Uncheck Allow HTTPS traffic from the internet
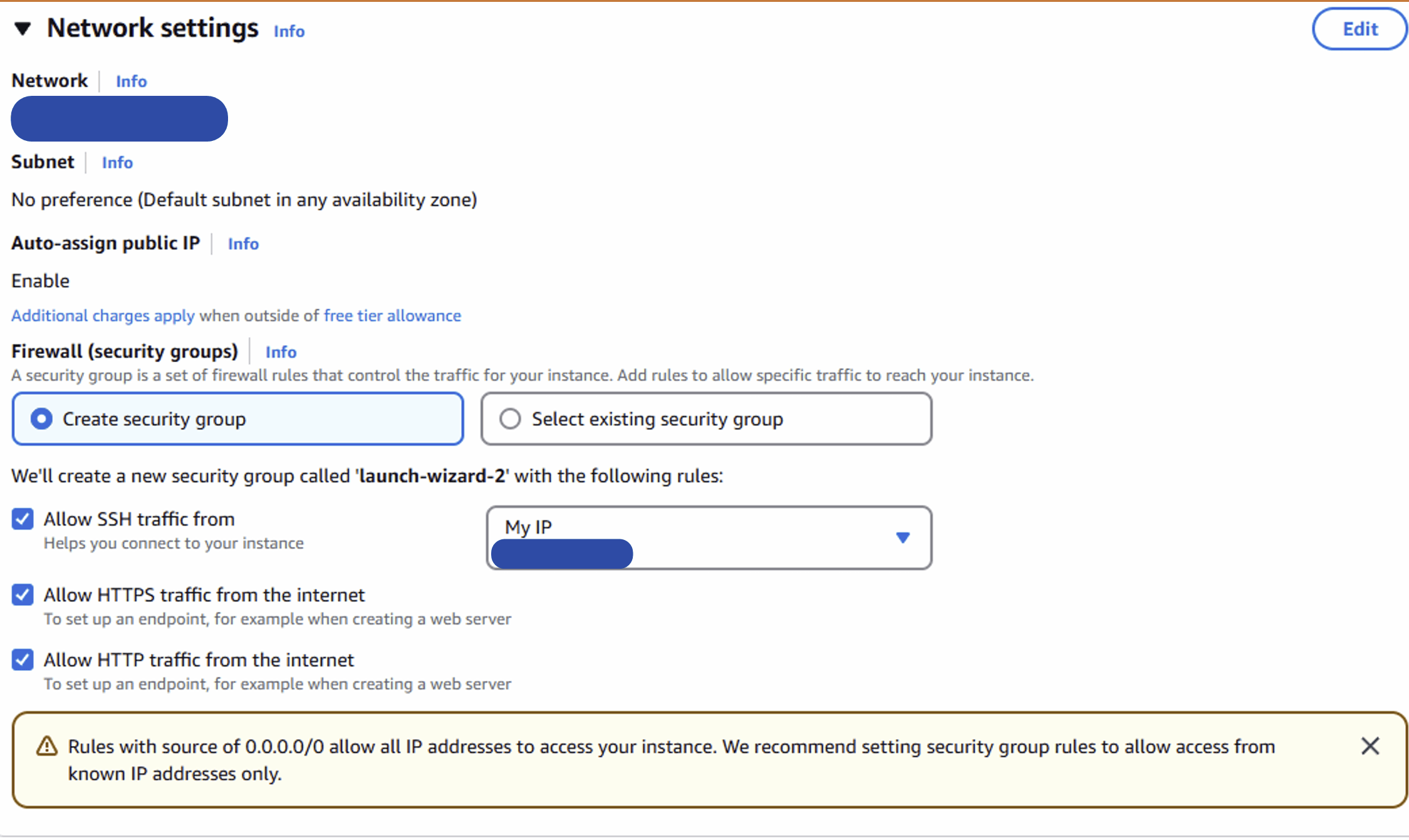The width and height of the screenshot is (1409, 840). [x=23, y=595]
